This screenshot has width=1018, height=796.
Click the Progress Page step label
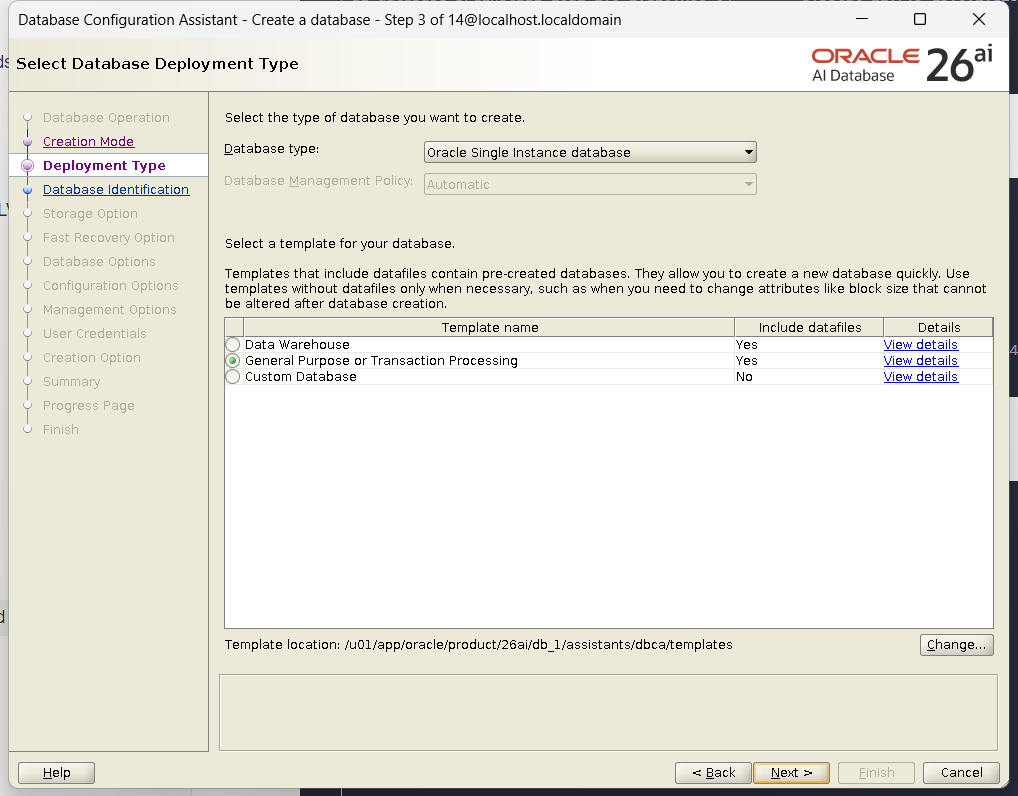(x=88, y=406)
